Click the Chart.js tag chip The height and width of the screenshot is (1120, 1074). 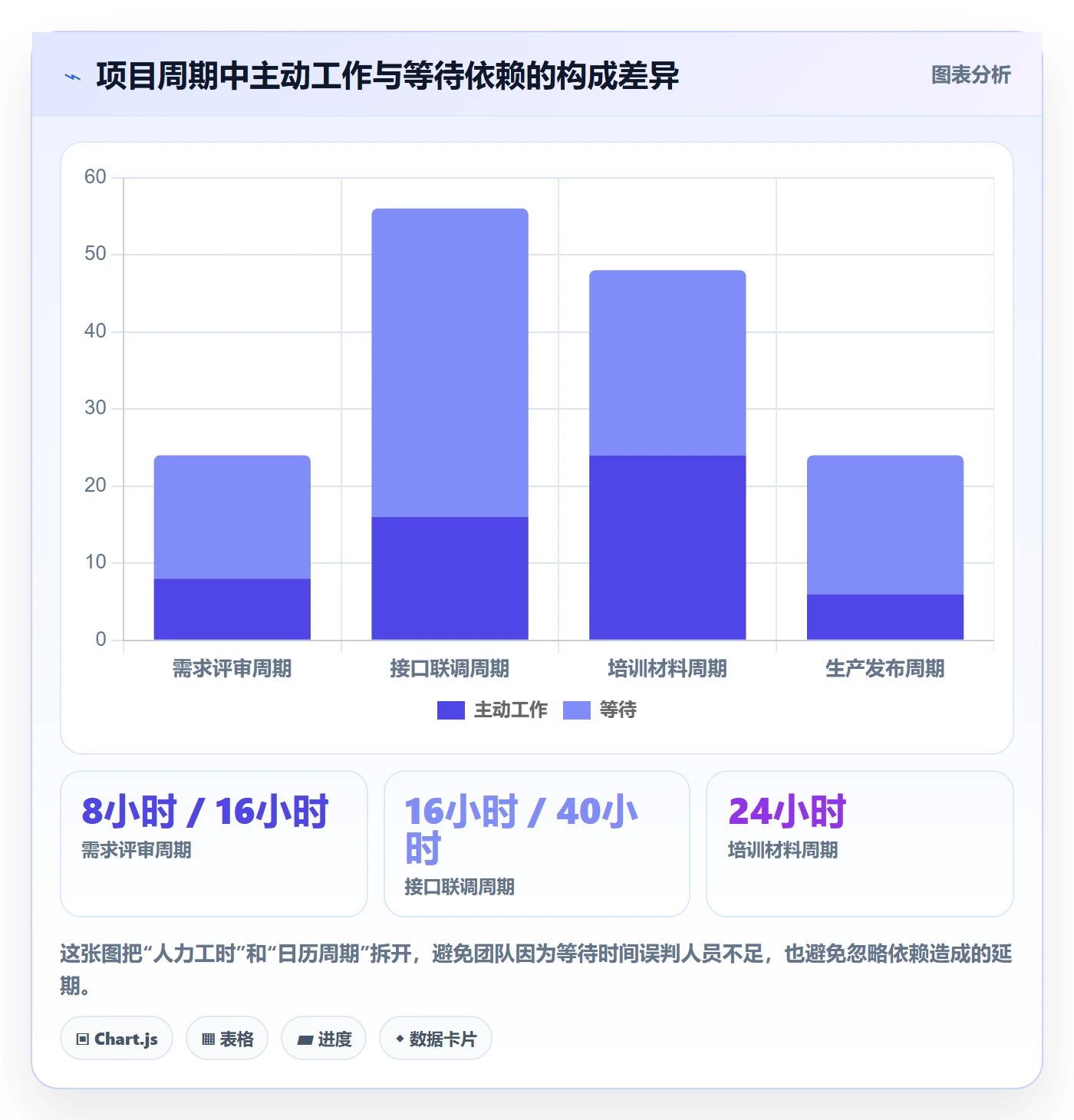(117, 1039)
